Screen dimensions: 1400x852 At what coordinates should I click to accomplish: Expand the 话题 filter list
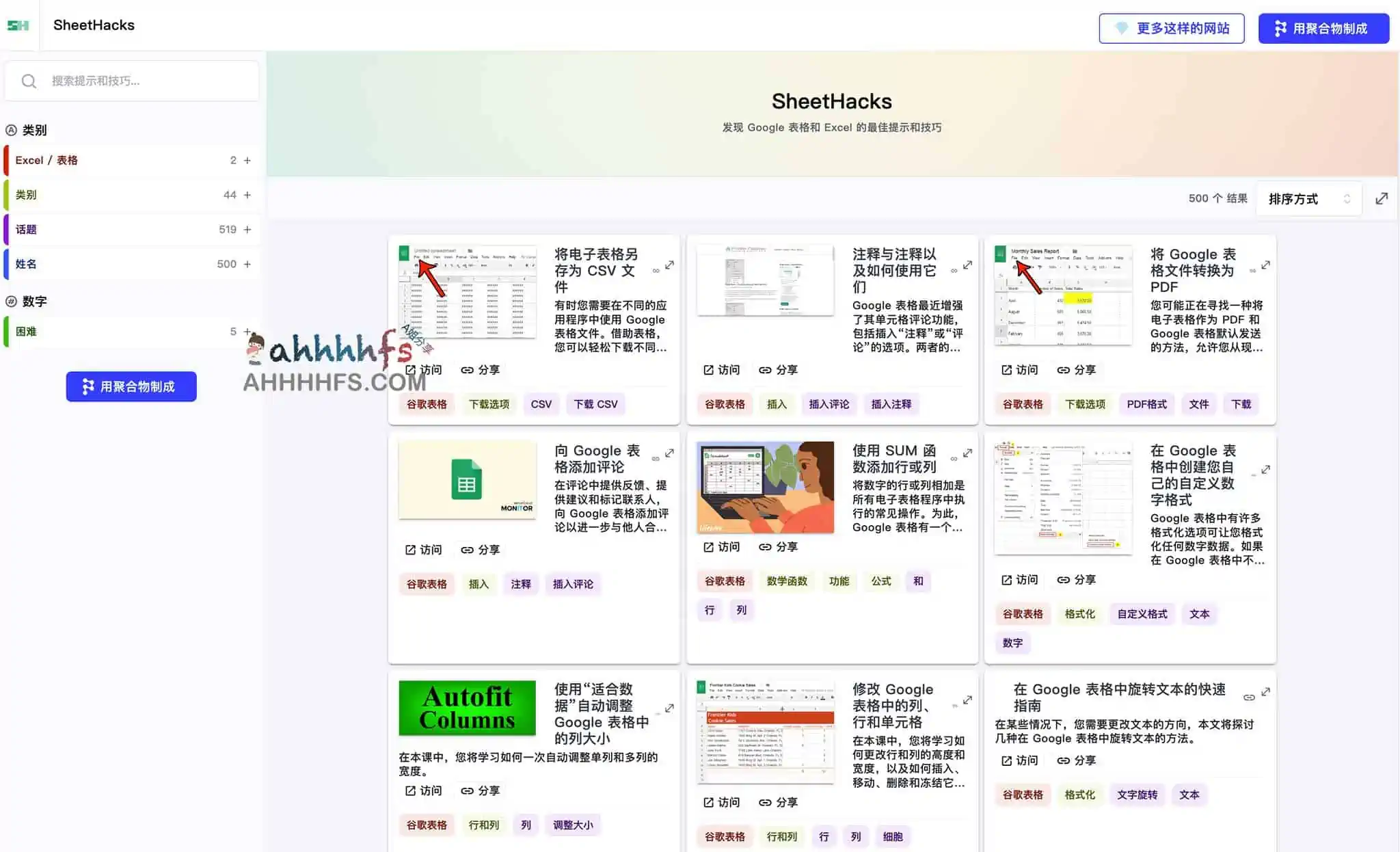pos(248,229)
